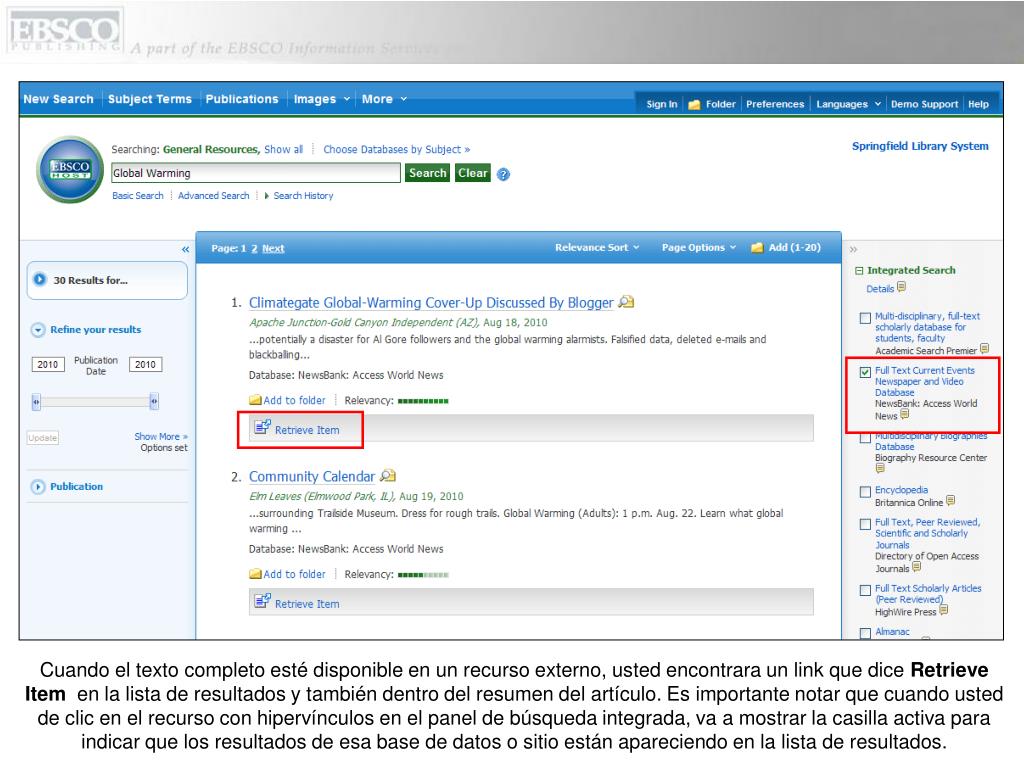This screenshot has width=1024, height=768.
Task: Open the Page Options dropdown
Action: click(699, 248)
